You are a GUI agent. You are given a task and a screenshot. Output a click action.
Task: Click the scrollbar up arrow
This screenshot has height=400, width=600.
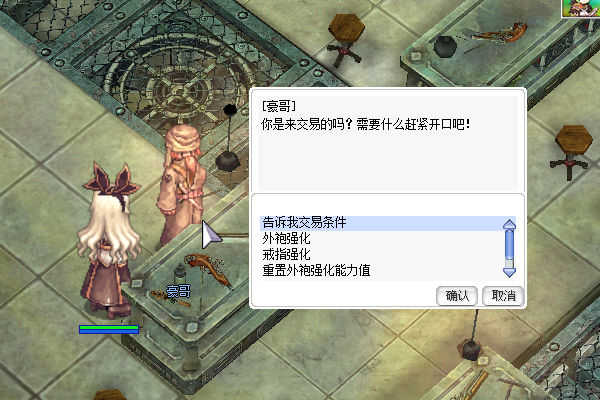click(509, 224)
